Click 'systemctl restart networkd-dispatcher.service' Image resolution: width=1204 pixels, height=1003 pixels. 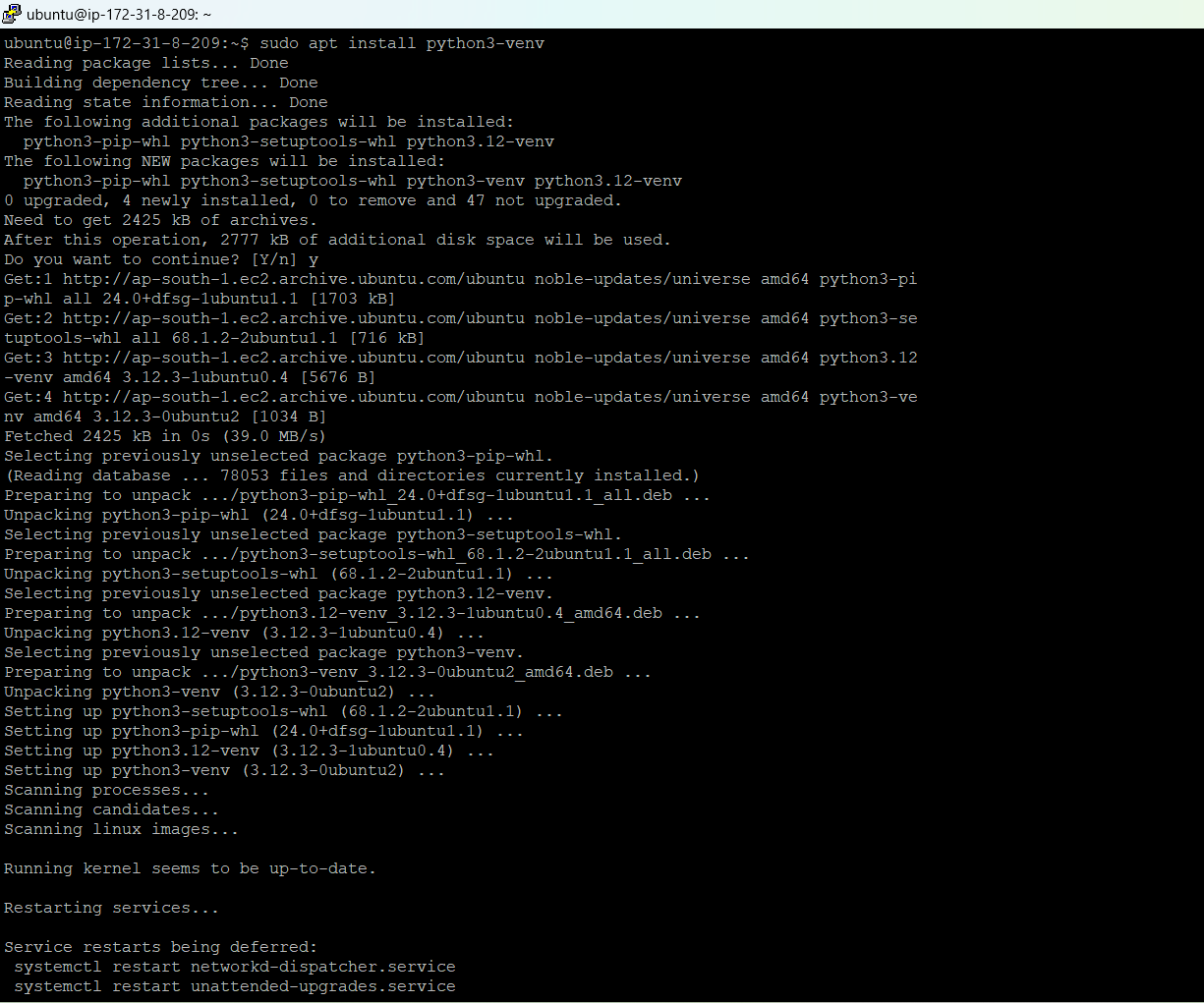pos(235,967)
